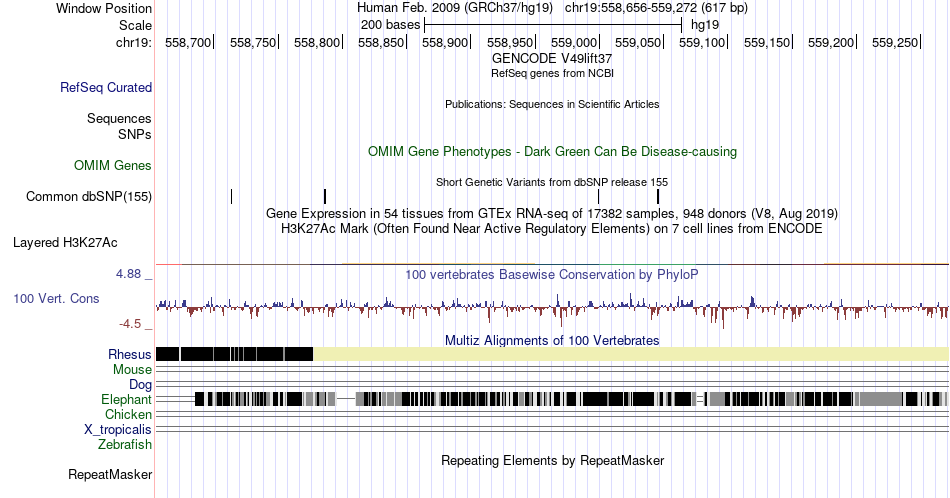
Task: Open the X_tropicalis alignment label
Action: tap(118, 430)
